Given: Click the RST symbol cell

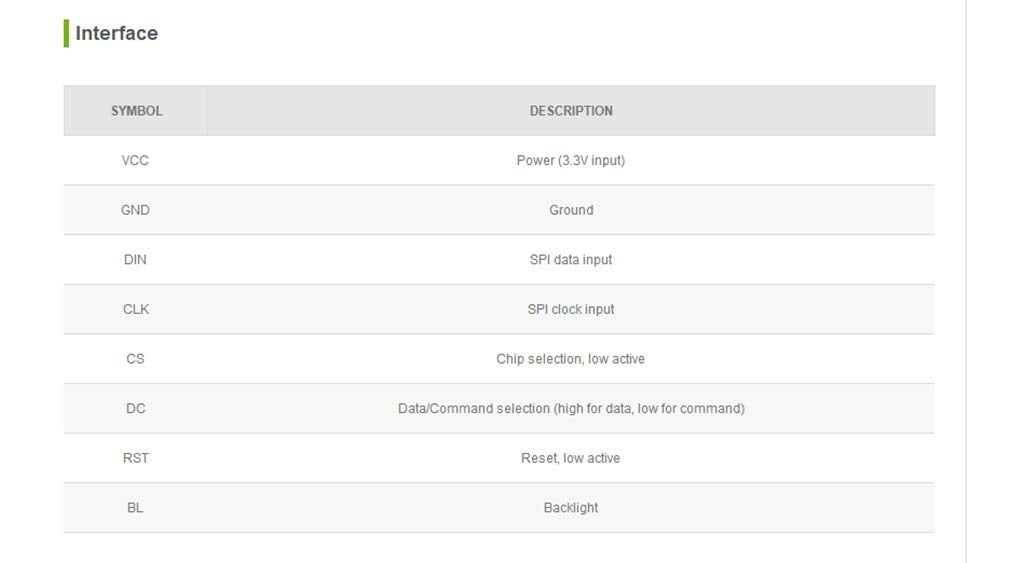Looking at the screenshot, I should pos(136,458).
